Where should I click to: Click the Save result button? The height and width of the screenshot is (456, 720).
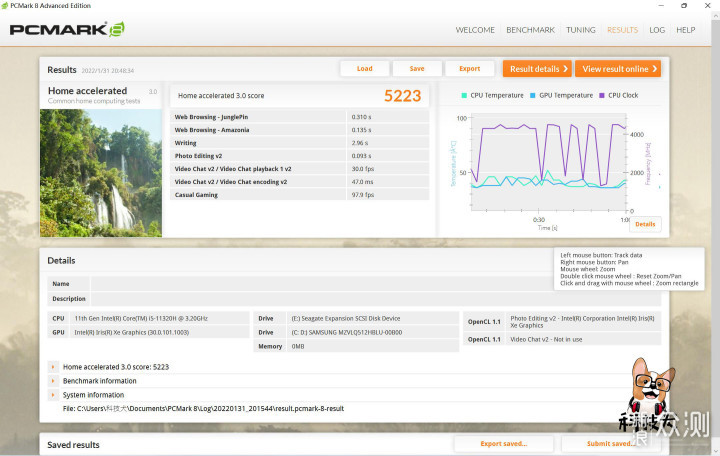click(x=417, y=68)
